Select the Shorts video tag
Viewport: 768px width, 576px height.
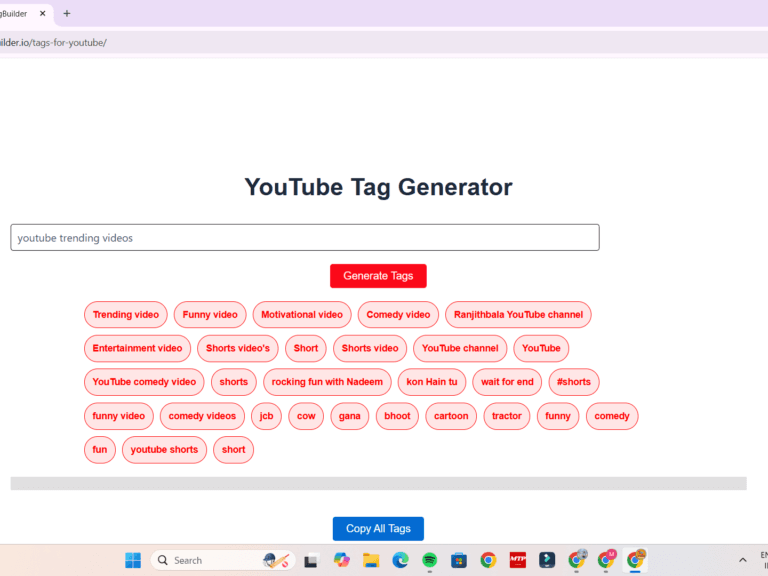tap(370, 348)
